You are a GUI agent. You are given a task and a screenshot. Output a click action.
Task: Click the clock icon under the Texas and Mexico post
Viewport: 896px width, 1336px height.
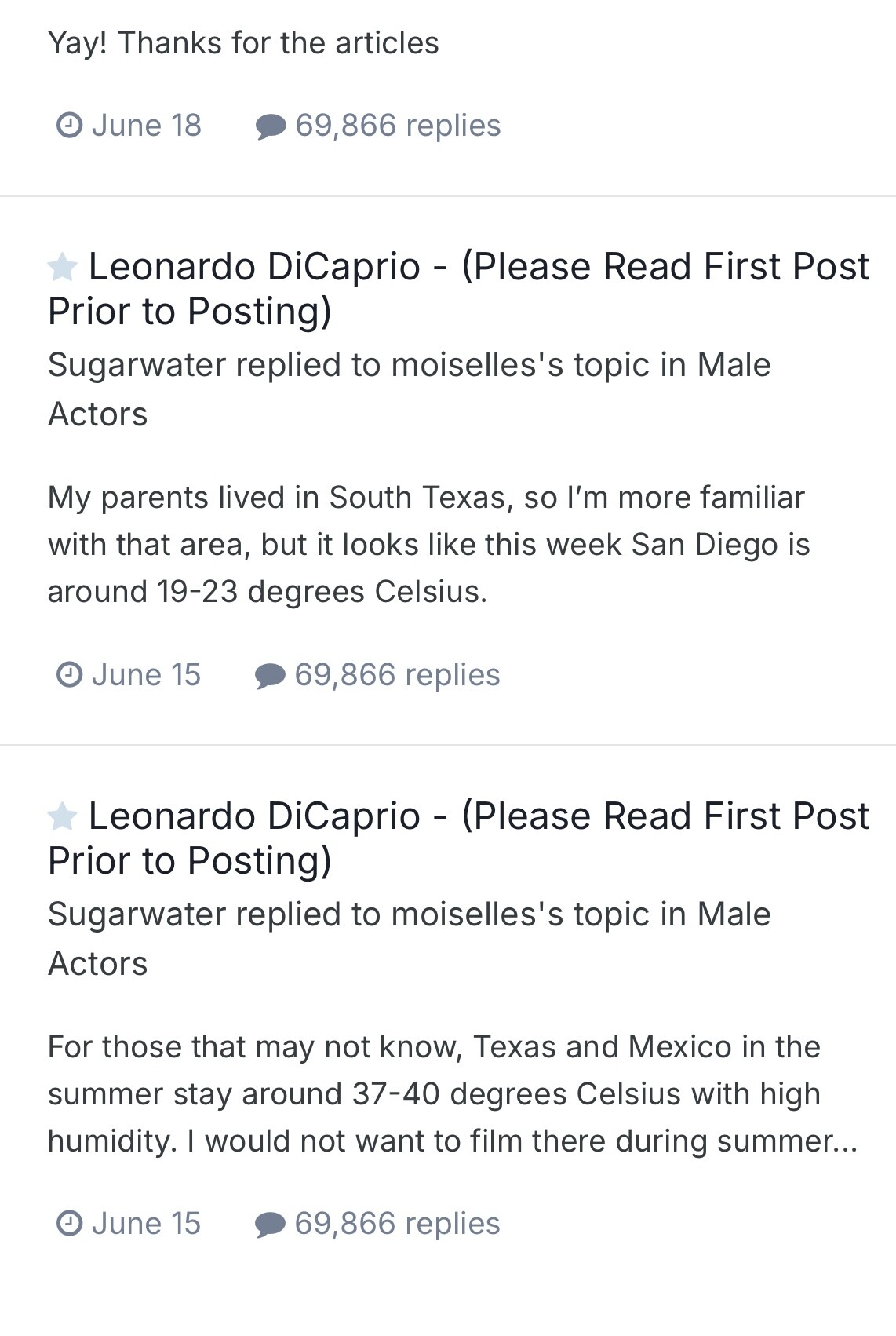(70, 1224)
